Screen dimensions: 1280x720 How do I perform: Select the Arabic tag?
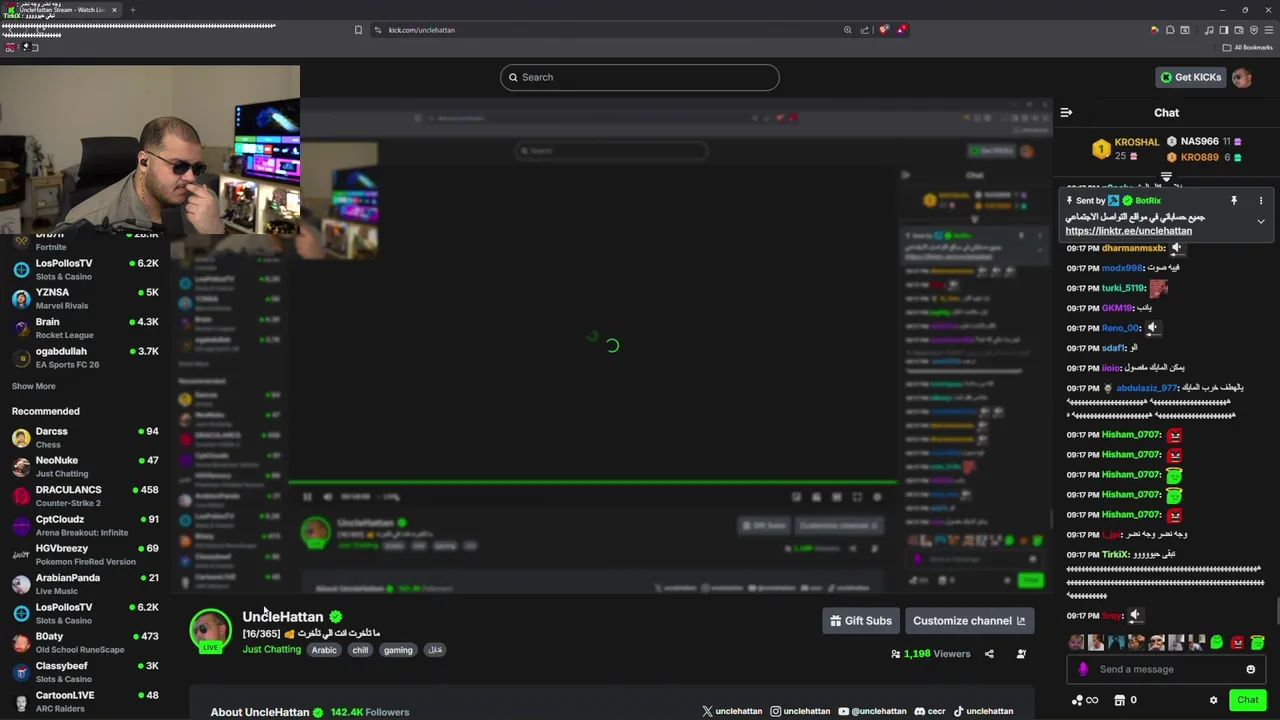324,650
